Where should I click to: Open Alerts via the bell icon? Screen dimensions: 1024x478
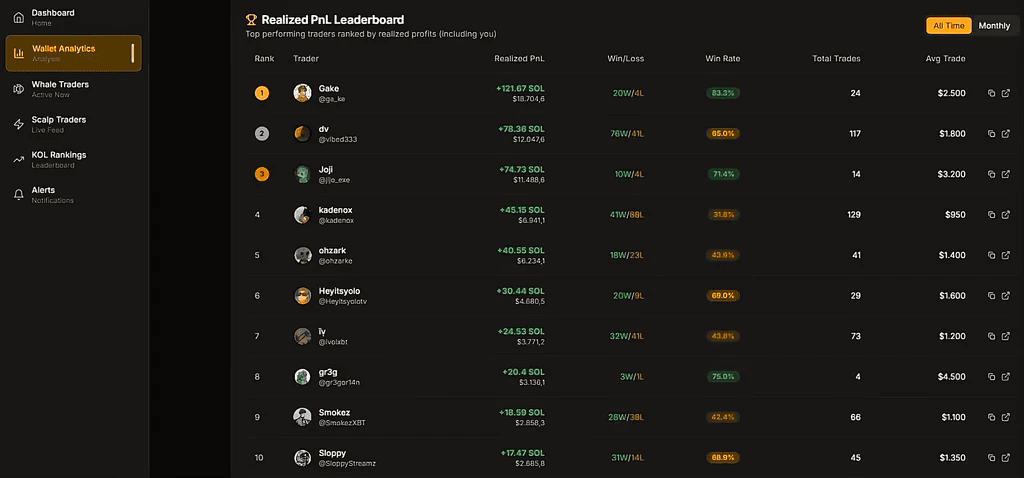(18, 194)
